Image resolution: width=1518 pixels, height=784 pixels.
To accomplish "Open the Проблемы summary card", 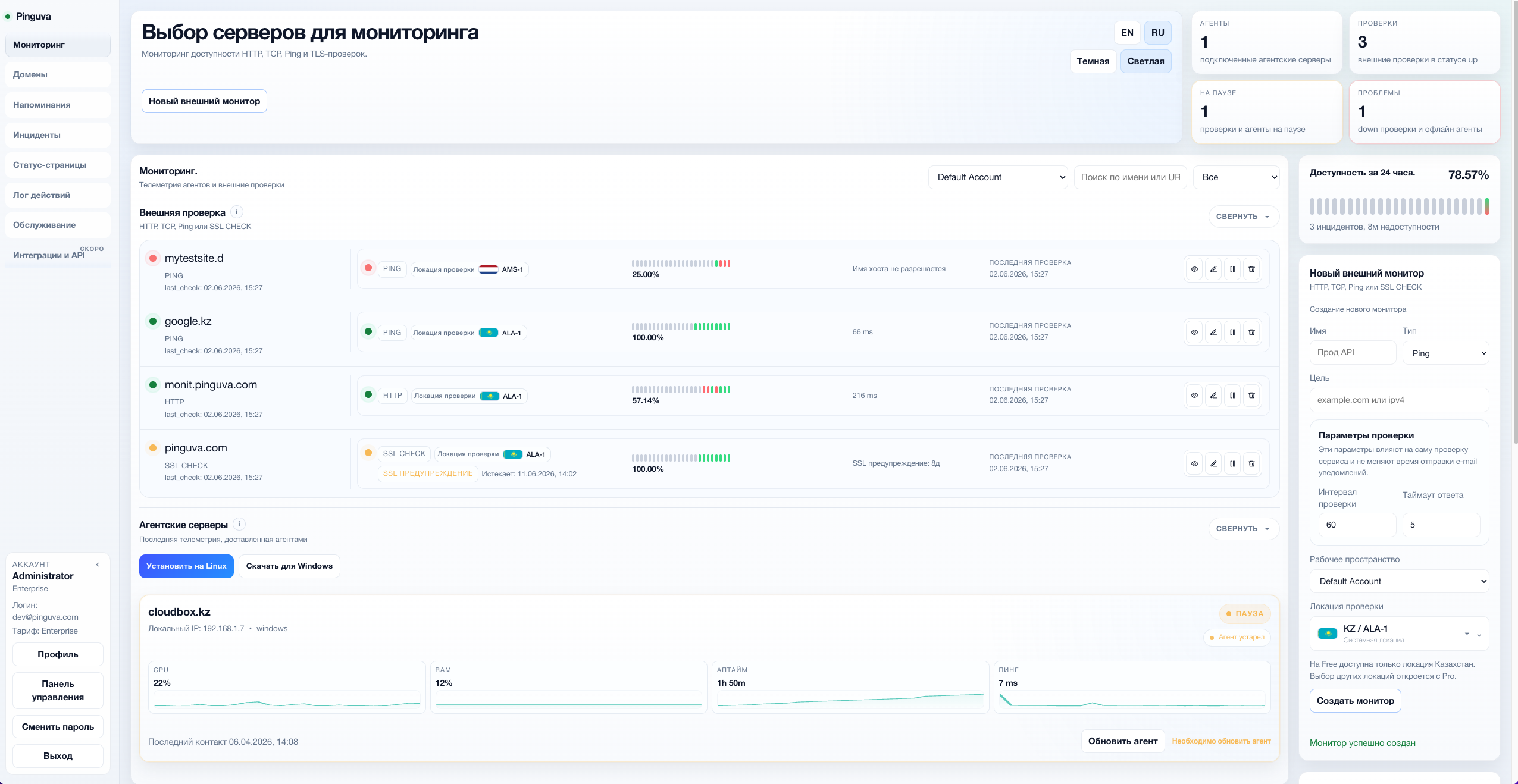I will pos(1424,112).
